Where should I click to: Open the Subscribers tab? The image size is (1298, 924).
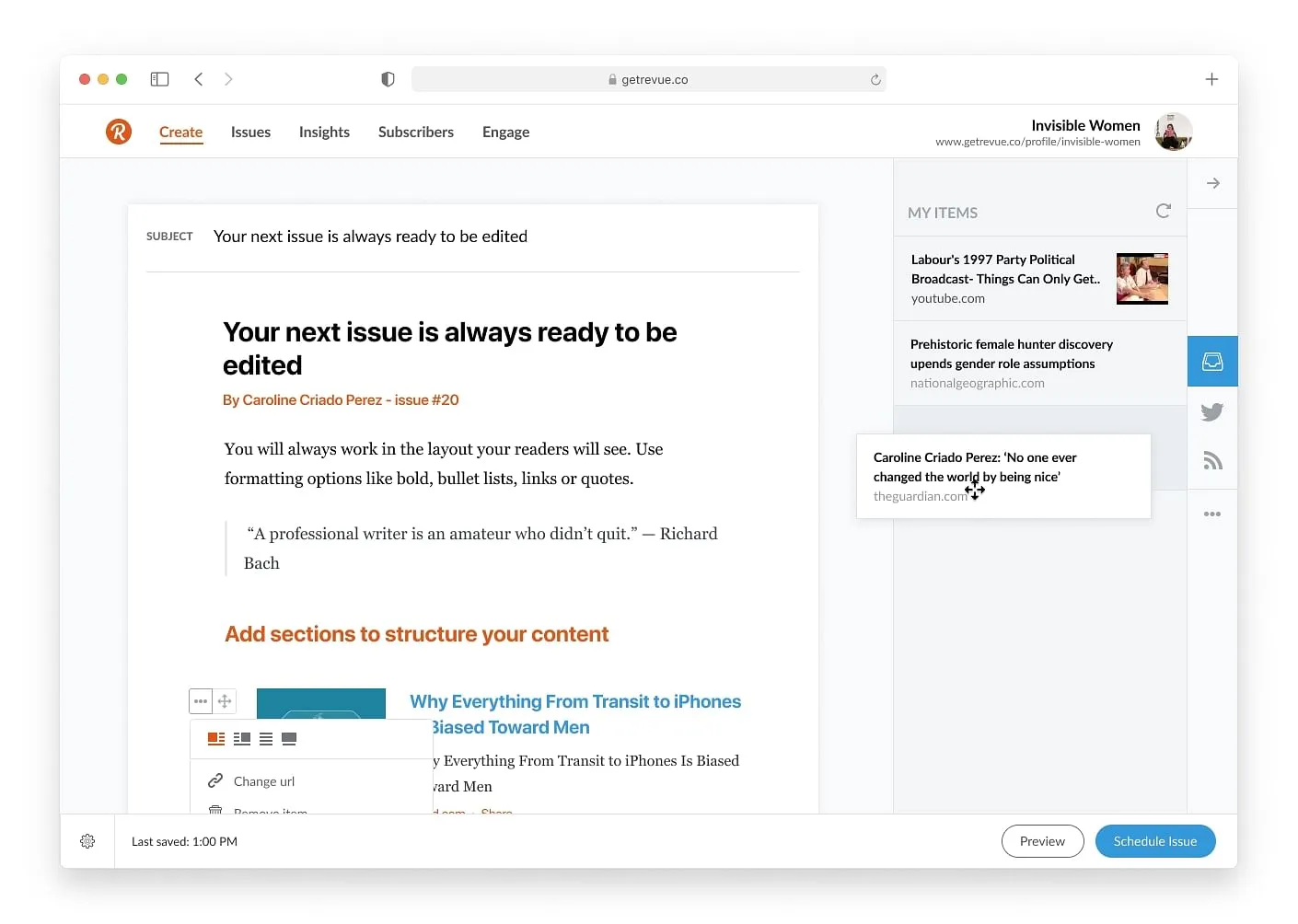[x=416, y=132]
